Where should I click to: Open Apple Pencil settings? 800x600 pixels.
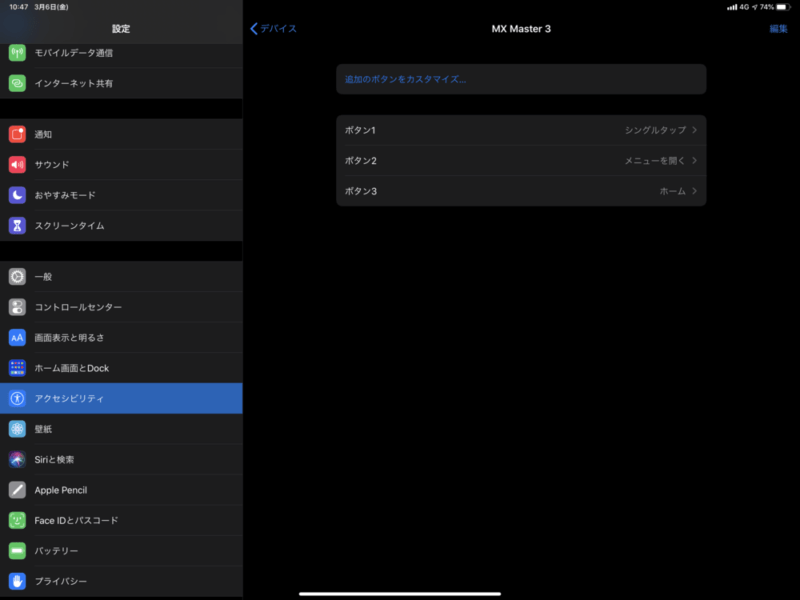pos(121,490)
